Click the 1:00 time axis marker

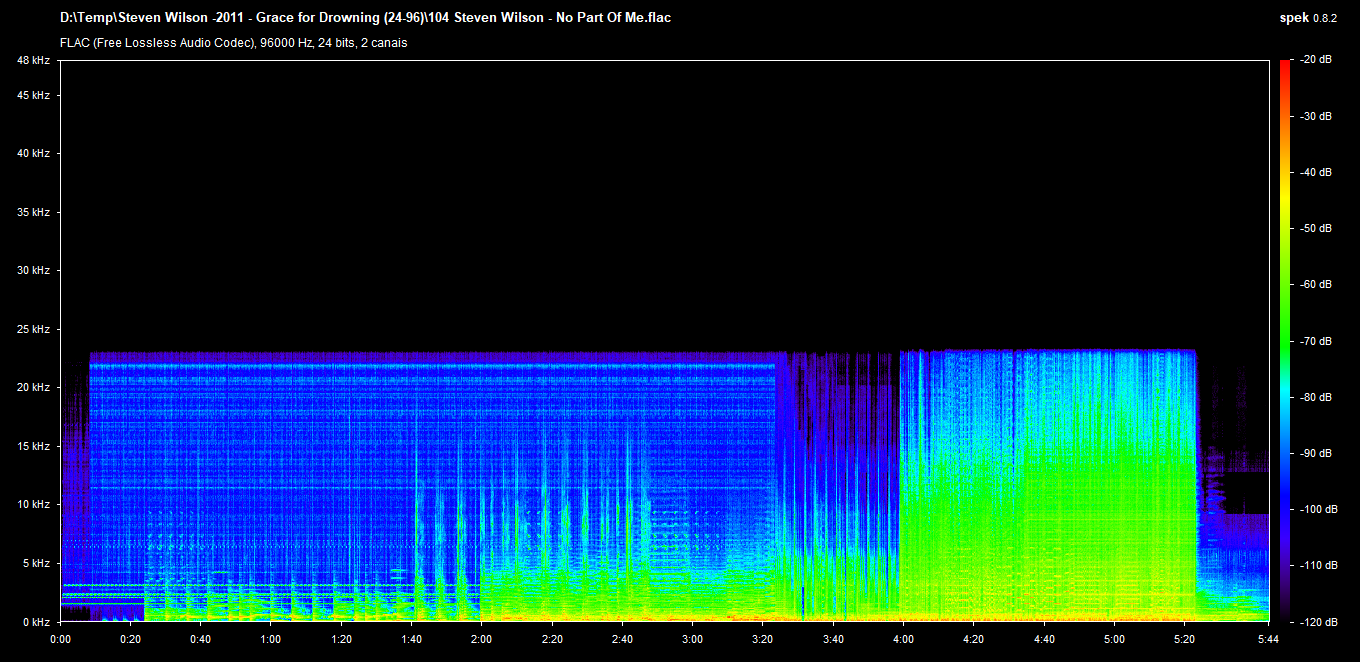270,639
